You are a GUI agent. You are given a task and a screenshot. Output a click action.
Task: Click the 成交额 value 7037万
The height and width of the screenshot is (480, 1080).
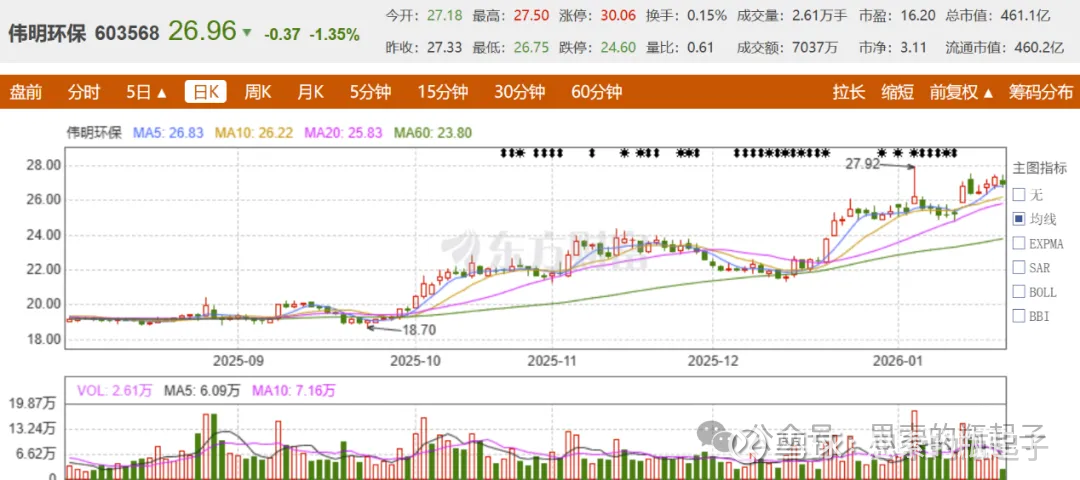814,48
